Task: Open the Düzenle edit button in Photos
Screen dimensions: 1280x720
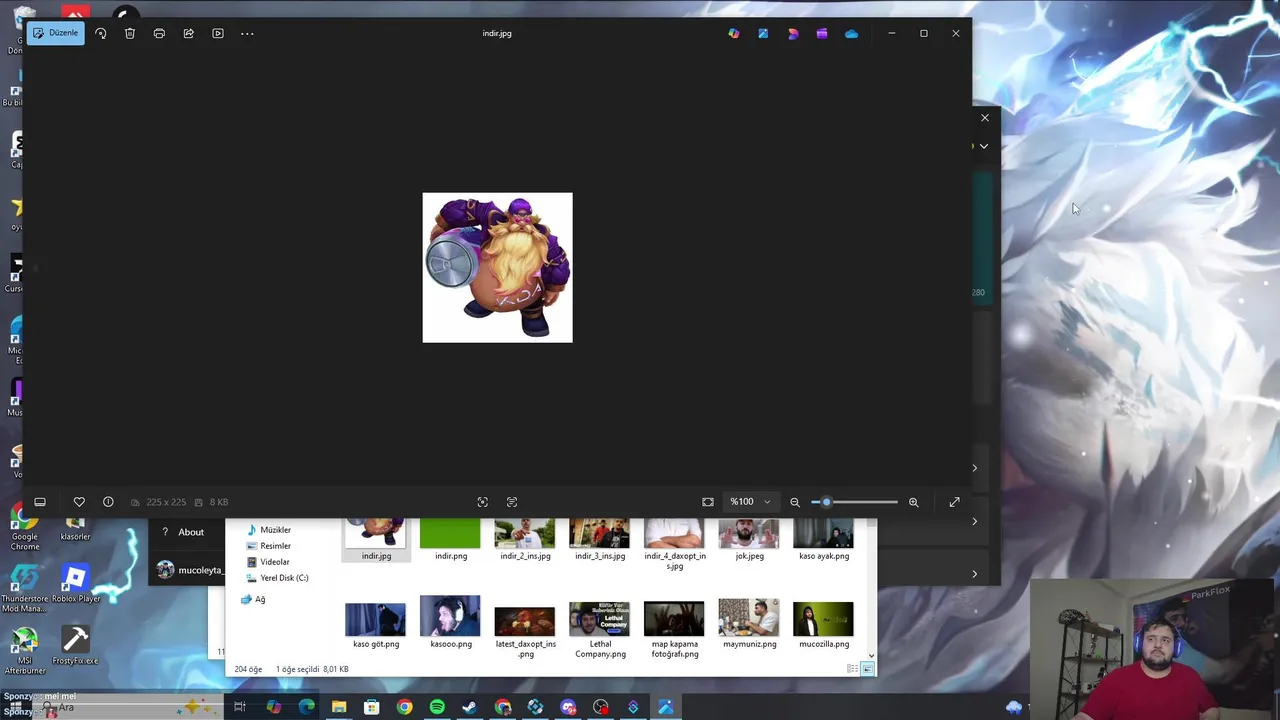Action: point(55,33)
